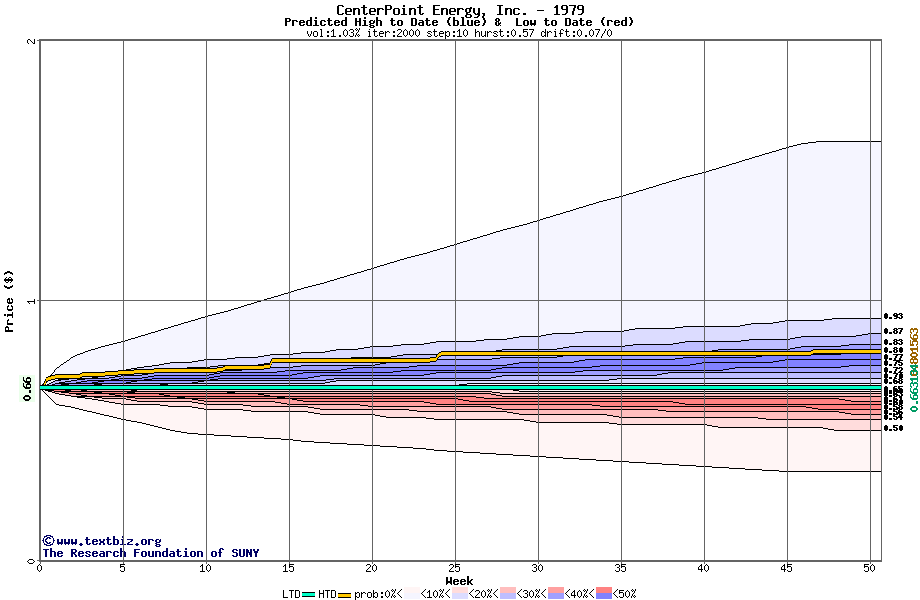
Task: Click the 'HTD' legend label
Action: (327, 594)
